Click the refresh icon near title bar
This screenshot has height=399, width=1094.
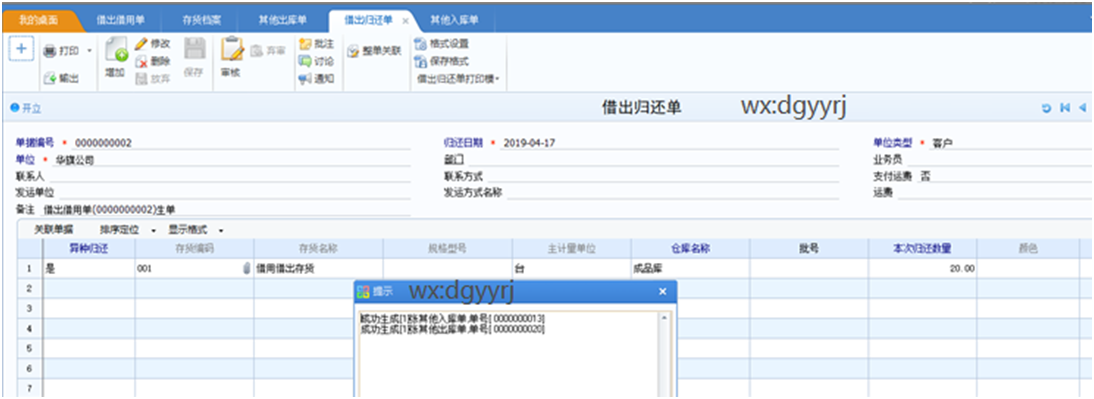[1046, 108]
